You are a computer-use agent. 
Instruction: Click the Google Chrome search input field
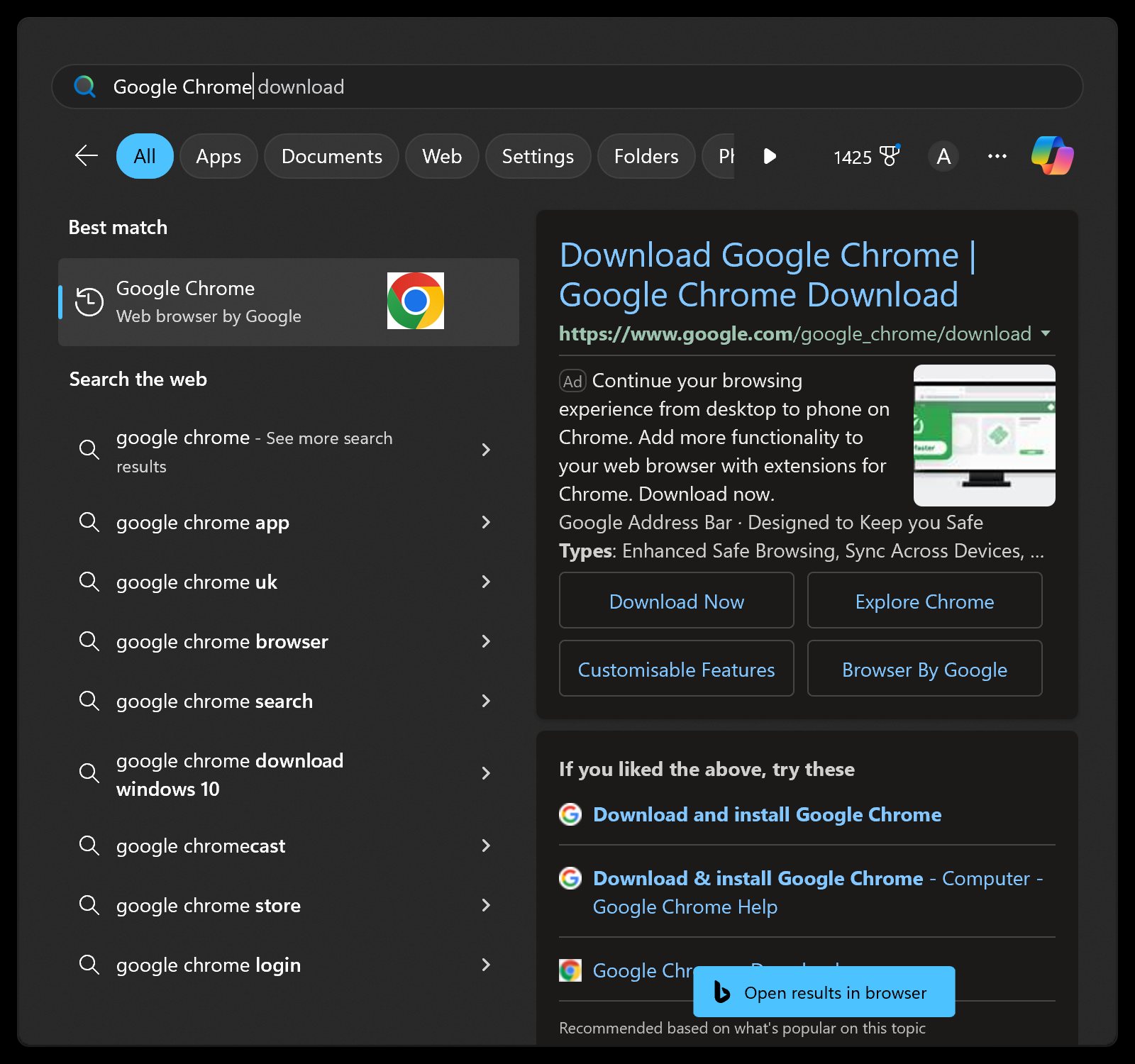tap(567, 87)
